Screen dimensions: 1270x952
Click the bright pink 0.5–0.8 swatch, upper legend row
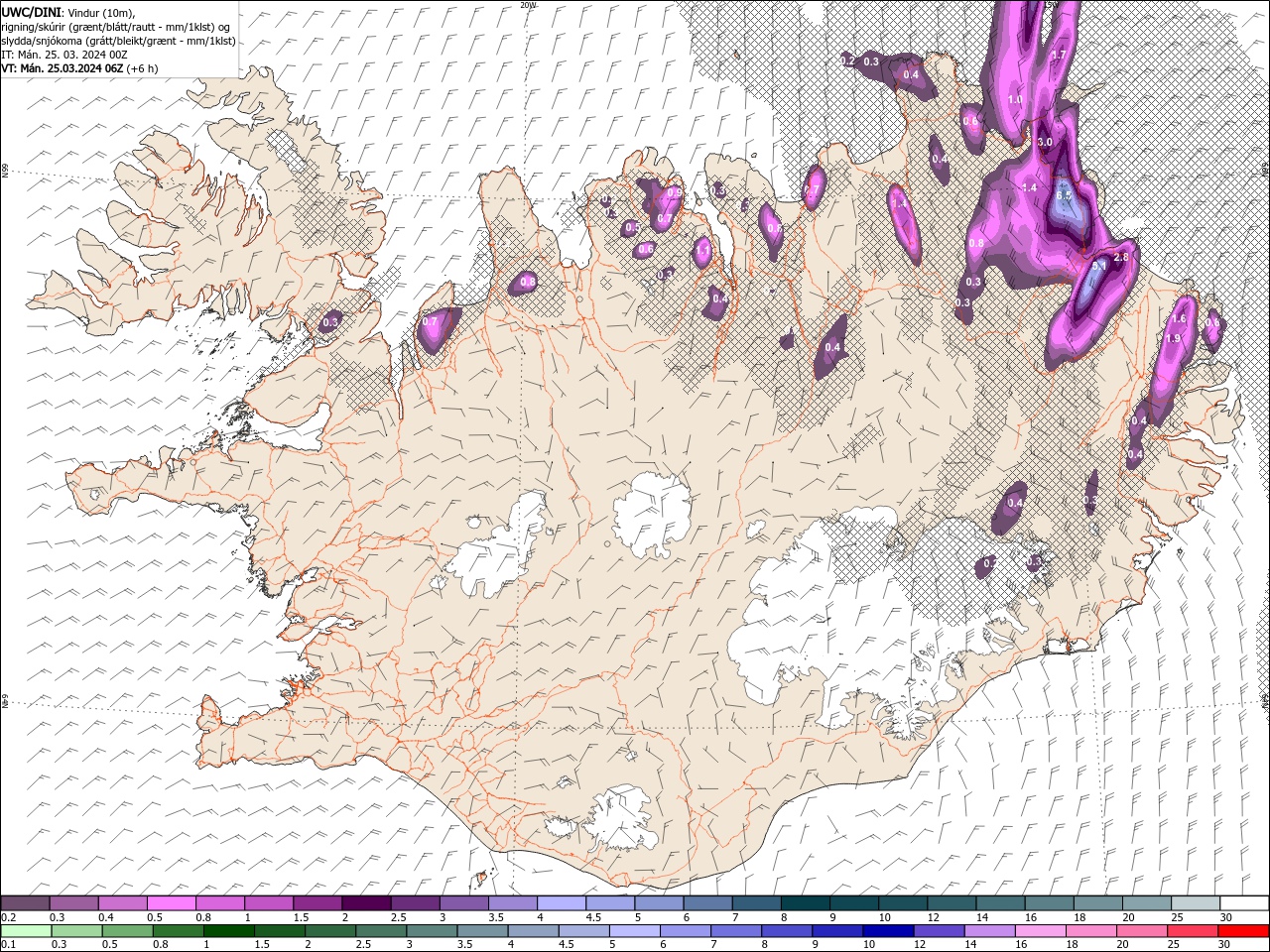point(171,903)
